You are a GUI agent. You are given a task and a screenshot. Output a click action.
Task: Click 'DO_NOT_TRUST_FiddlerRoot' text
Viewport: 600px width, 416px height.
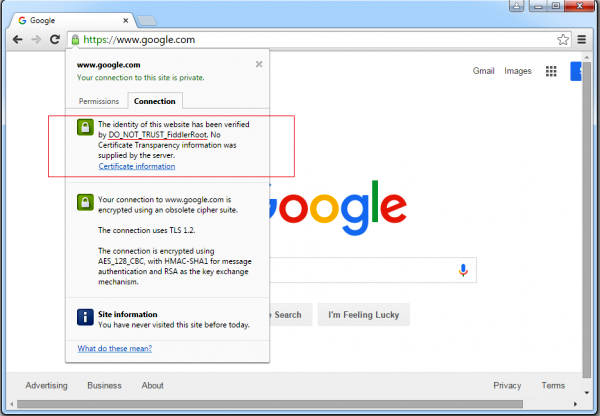[x=158, y=135]
